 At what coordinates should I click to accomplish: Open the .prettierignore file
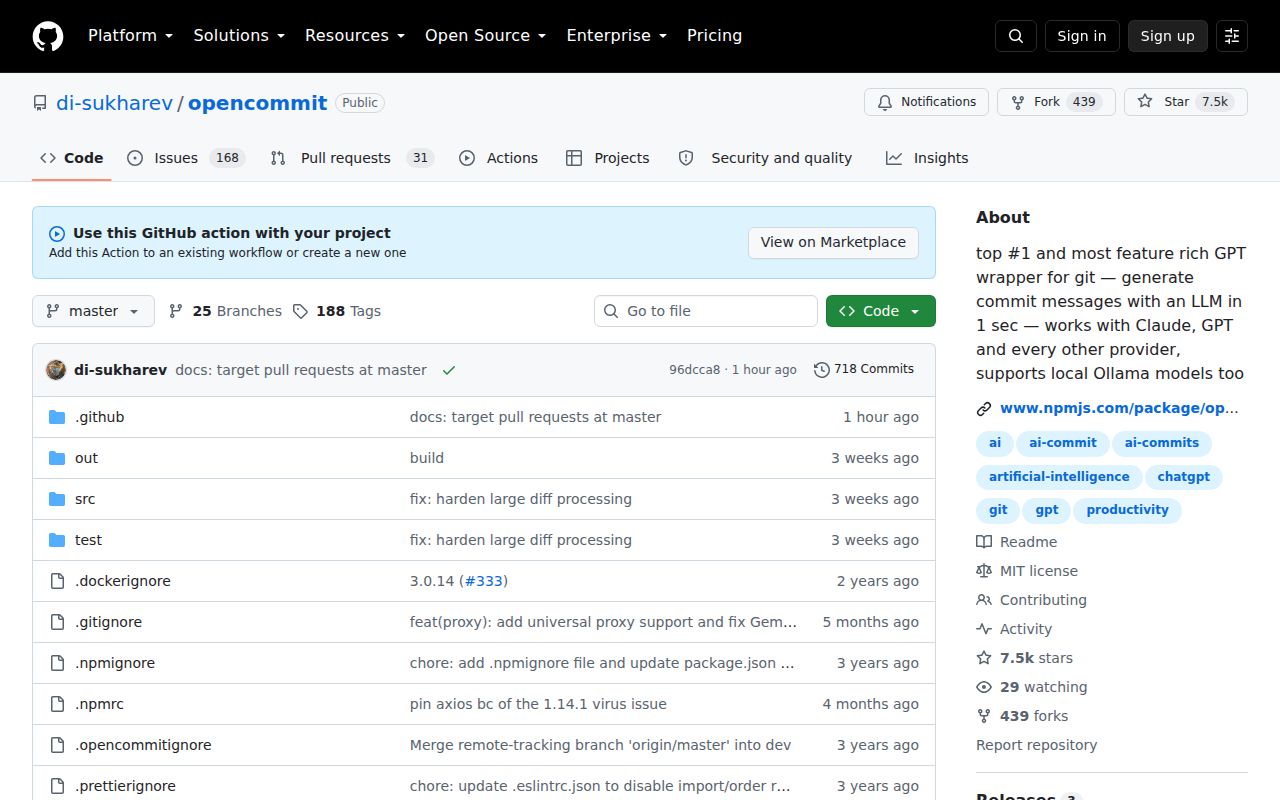tap(125, 786)
